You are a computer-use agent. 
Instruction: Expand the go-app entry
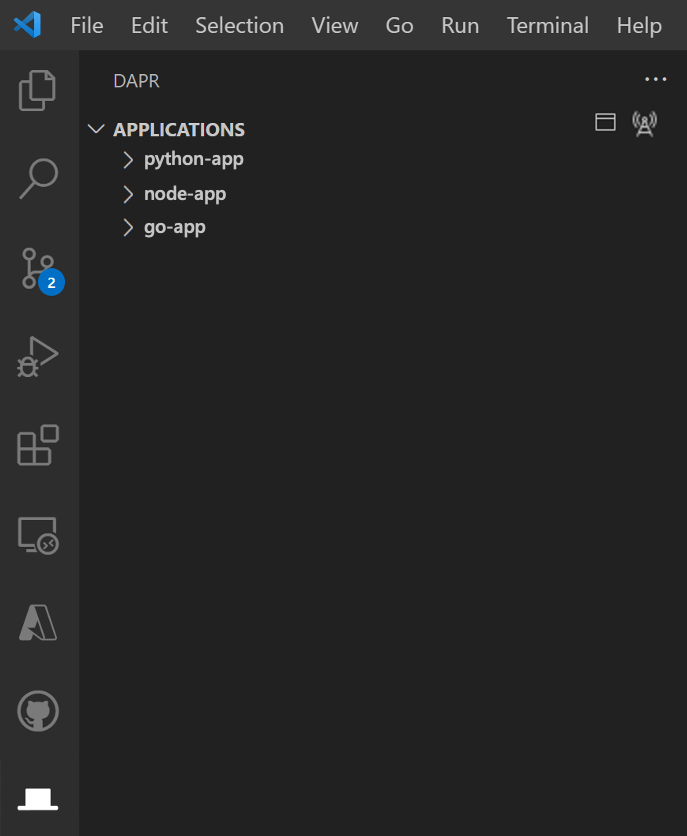click(128, 227)
